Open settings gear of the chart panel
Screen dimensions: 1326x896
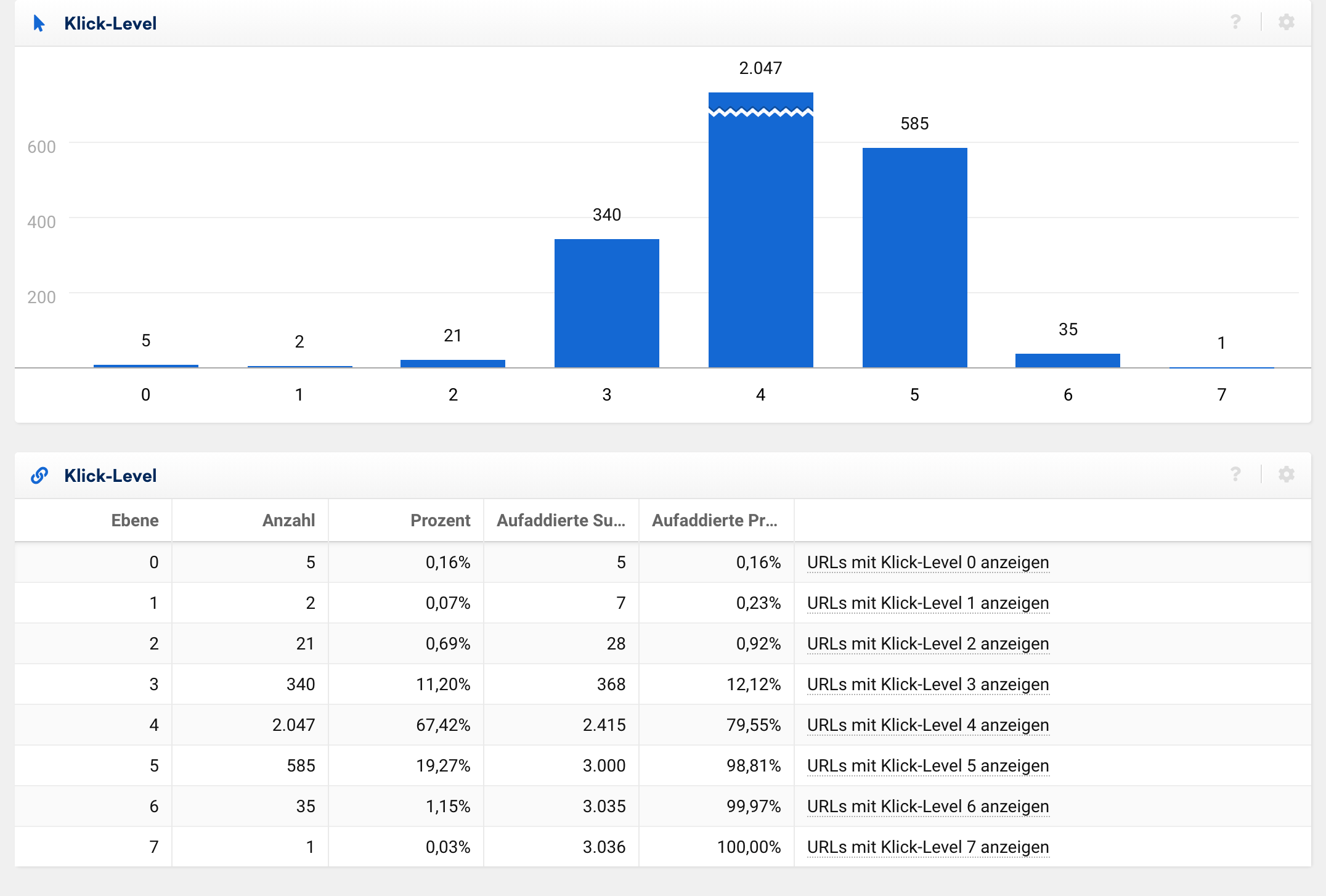pyautogui.click(x=1286, y=22)
